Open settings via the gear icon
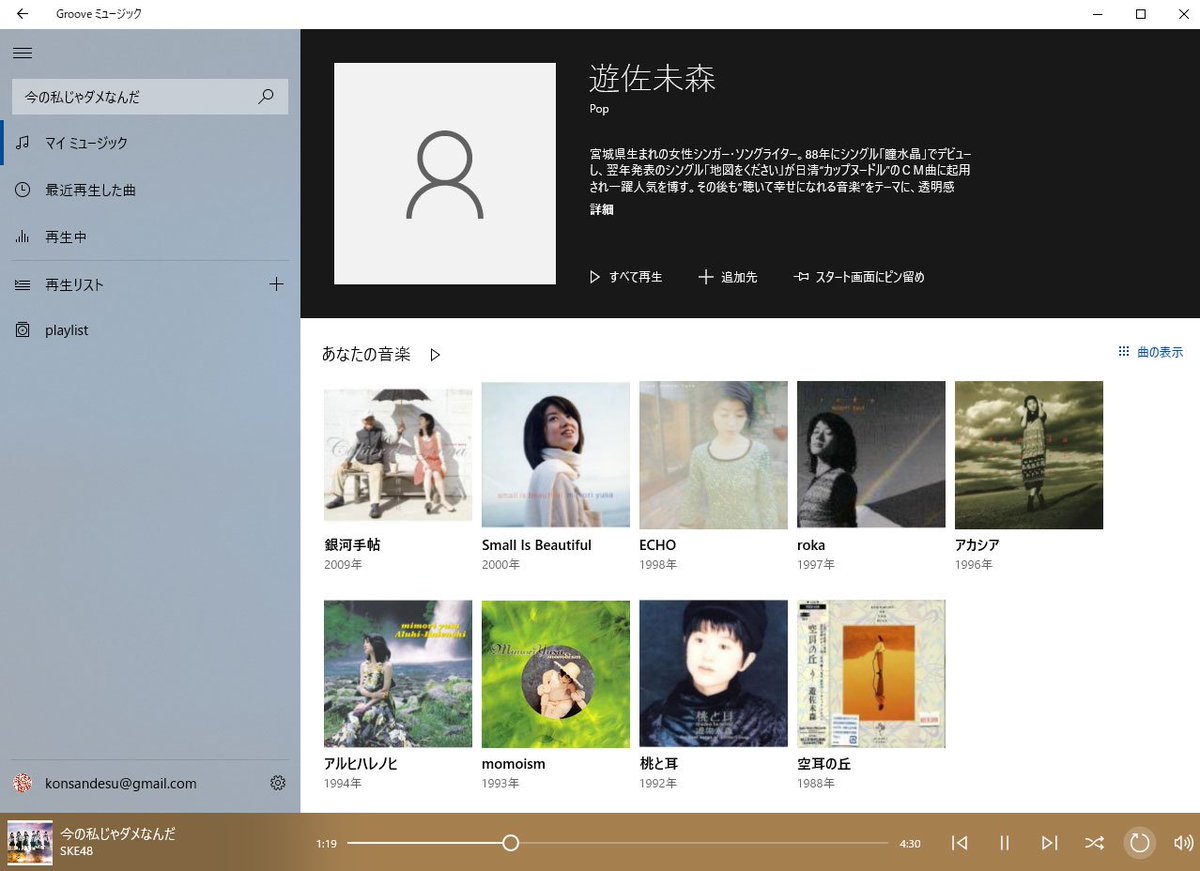 pyautogui.click(x=278, y=783)
